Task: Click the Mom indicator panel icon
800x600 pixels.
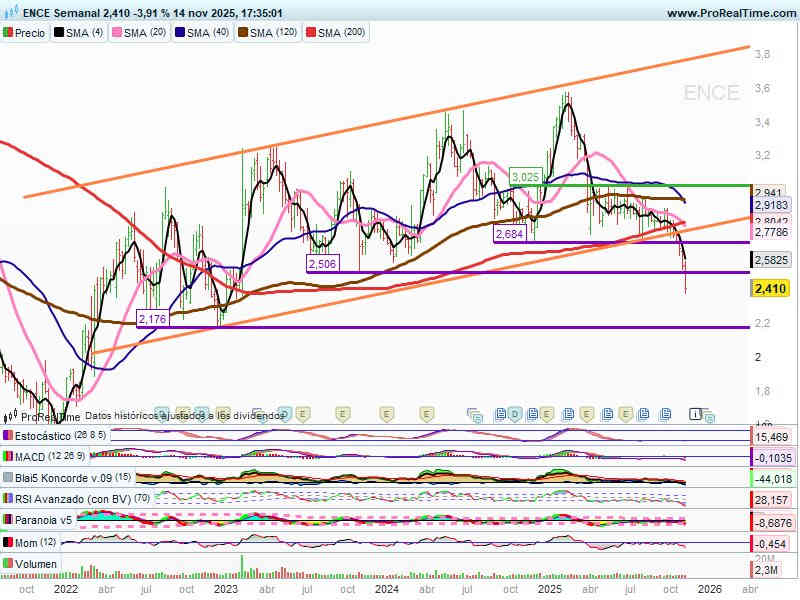Action: [9, 542]
